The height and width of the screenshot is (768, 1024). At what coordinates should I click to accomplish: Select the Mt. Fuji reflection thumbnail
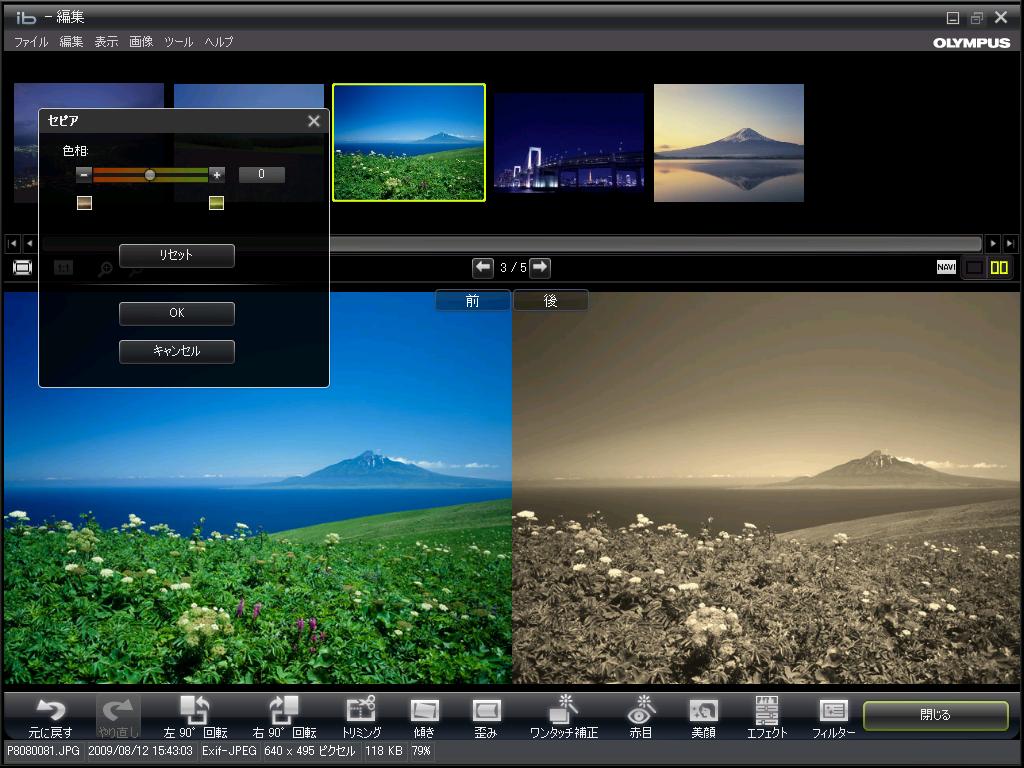click(729, 142)
